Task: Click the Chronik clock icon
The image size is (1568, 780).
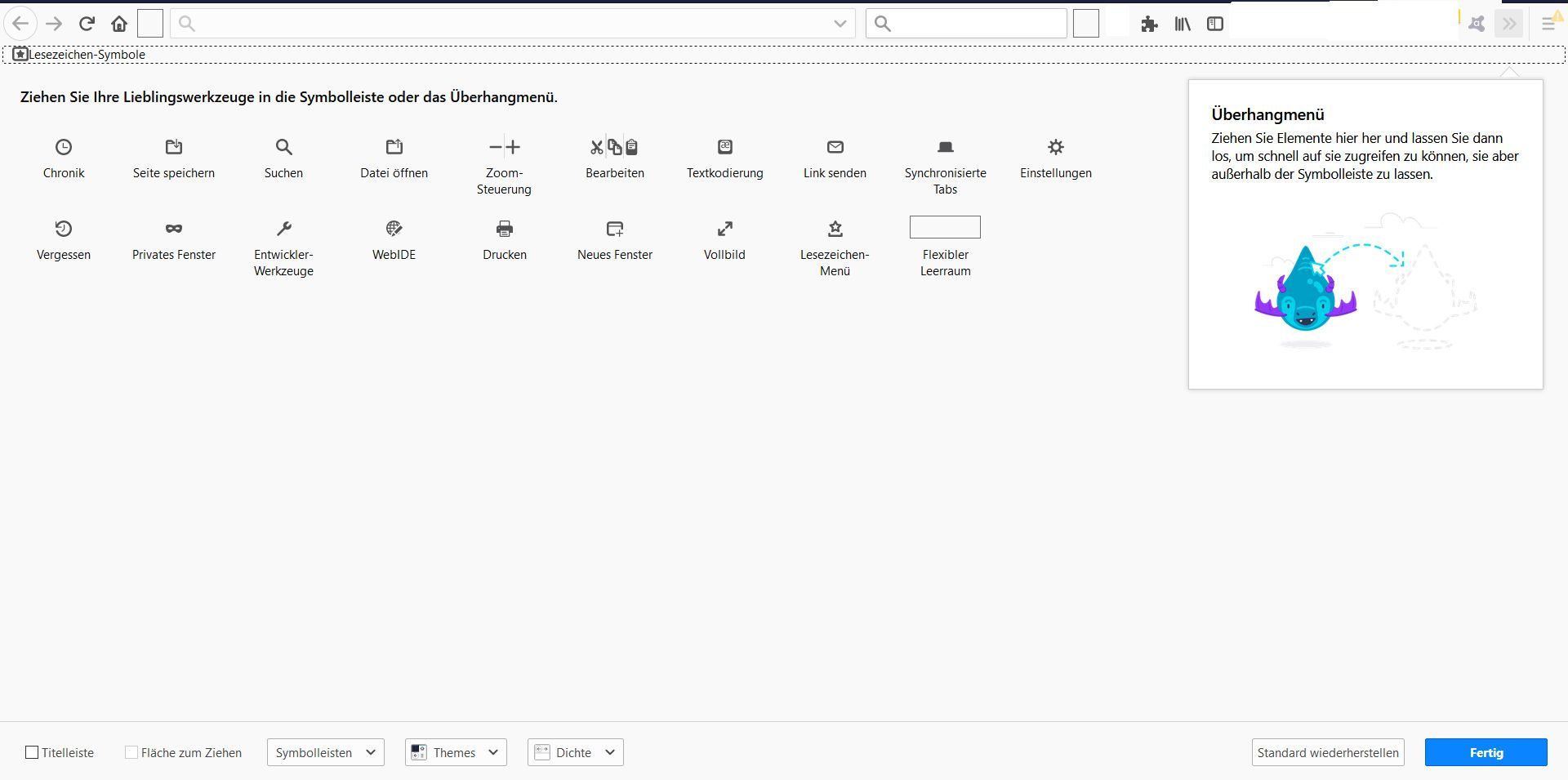Action: (64, 147)
